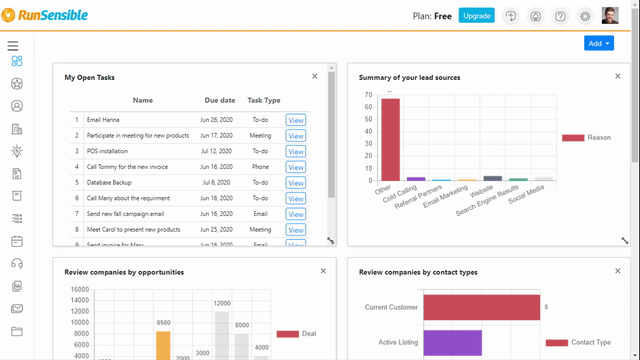Click the Jul 6, 2020 due date
This screenshot has height=360, width=640.
coord(216,182)
